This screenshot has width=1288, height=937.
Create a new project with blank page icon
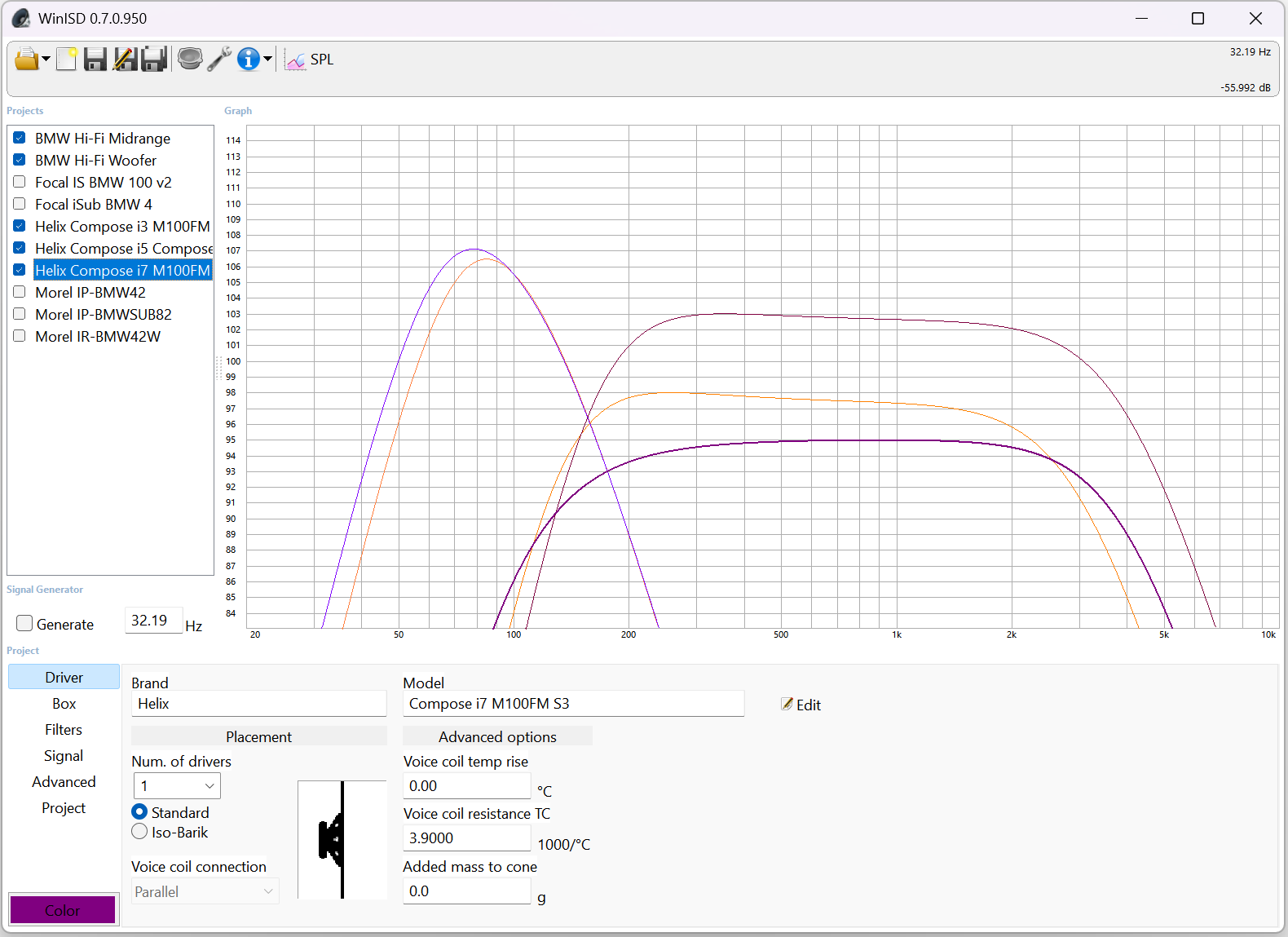[67, 60]
